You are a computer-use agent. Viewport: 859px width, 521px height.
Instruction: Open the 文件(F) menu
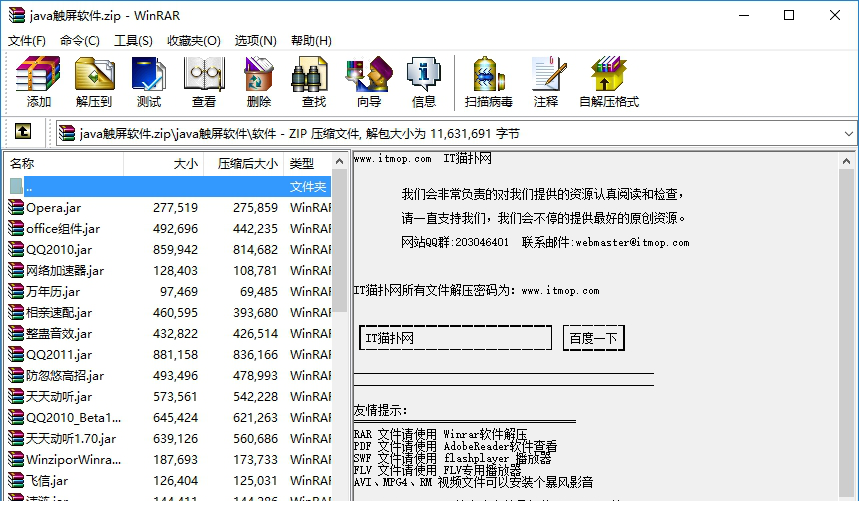(27, 41)
